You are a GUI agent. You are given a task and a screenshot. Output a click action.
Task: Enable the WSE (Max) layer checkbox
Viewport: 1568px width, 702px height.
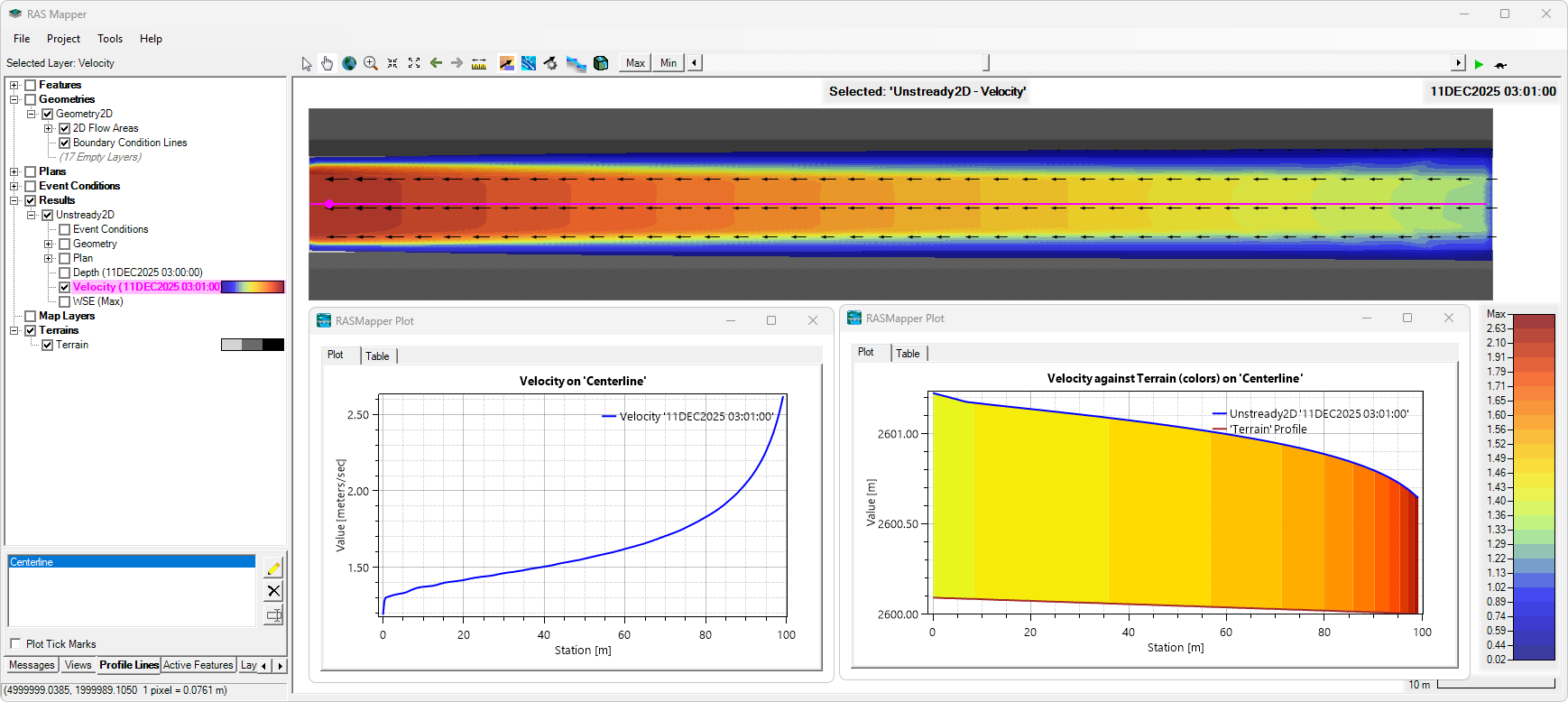point(65,301)
